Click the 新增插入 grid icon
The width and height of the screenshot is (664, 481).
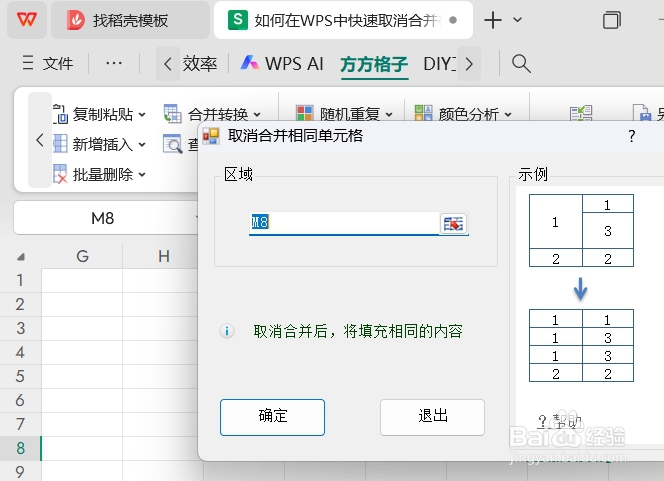click(x=60, y=144)
